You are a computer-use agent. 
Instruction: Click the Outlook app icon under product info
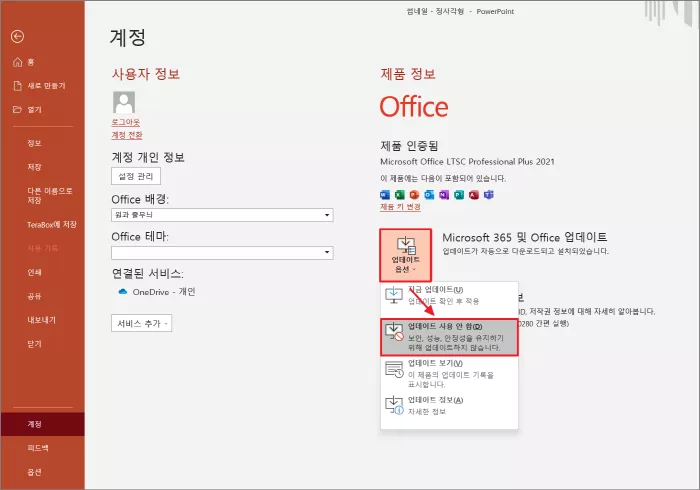[429, 195]
